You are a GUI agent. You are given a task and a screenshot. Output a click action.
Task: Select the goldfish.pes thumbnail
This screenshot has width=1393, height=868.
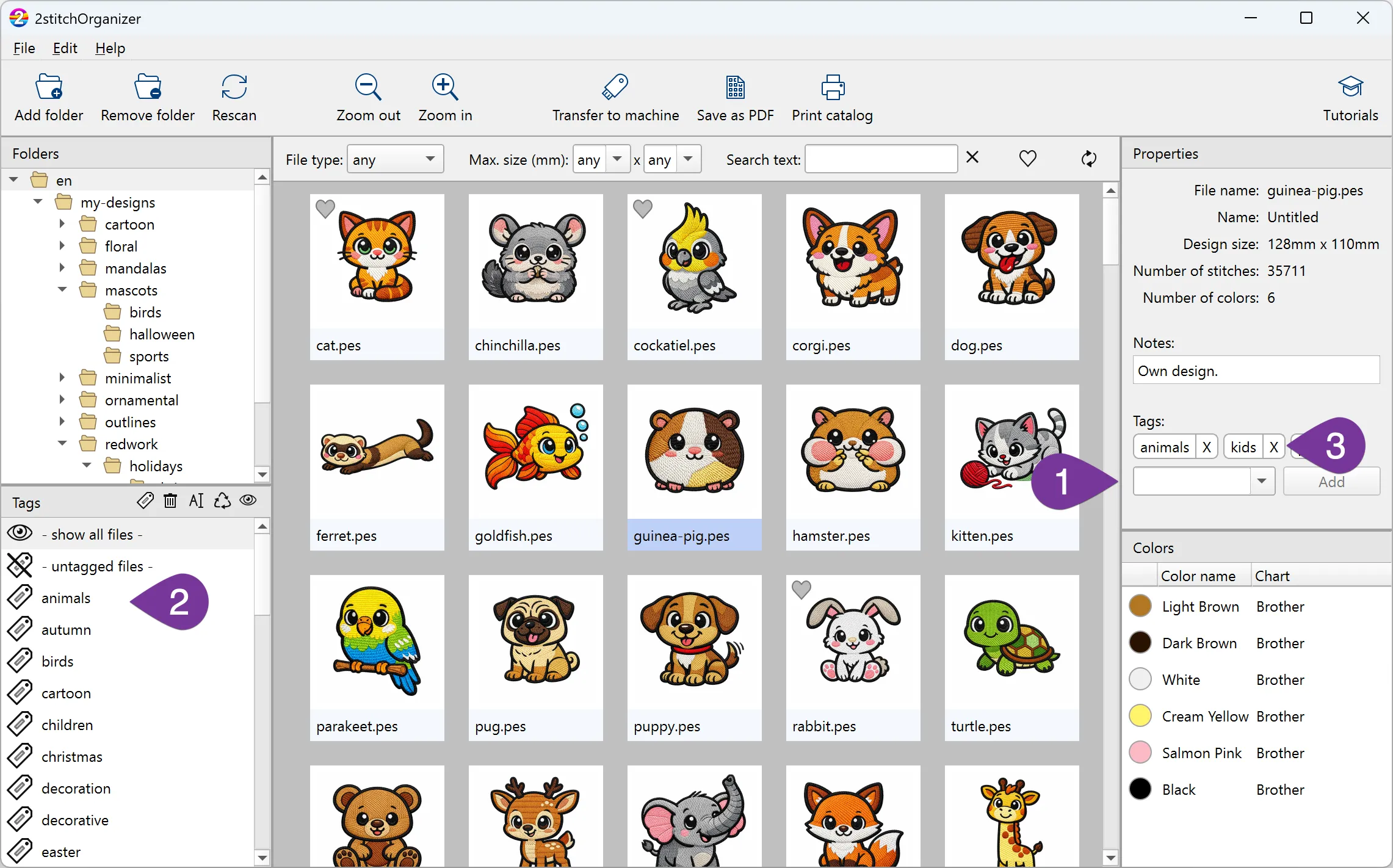point(535,468)
